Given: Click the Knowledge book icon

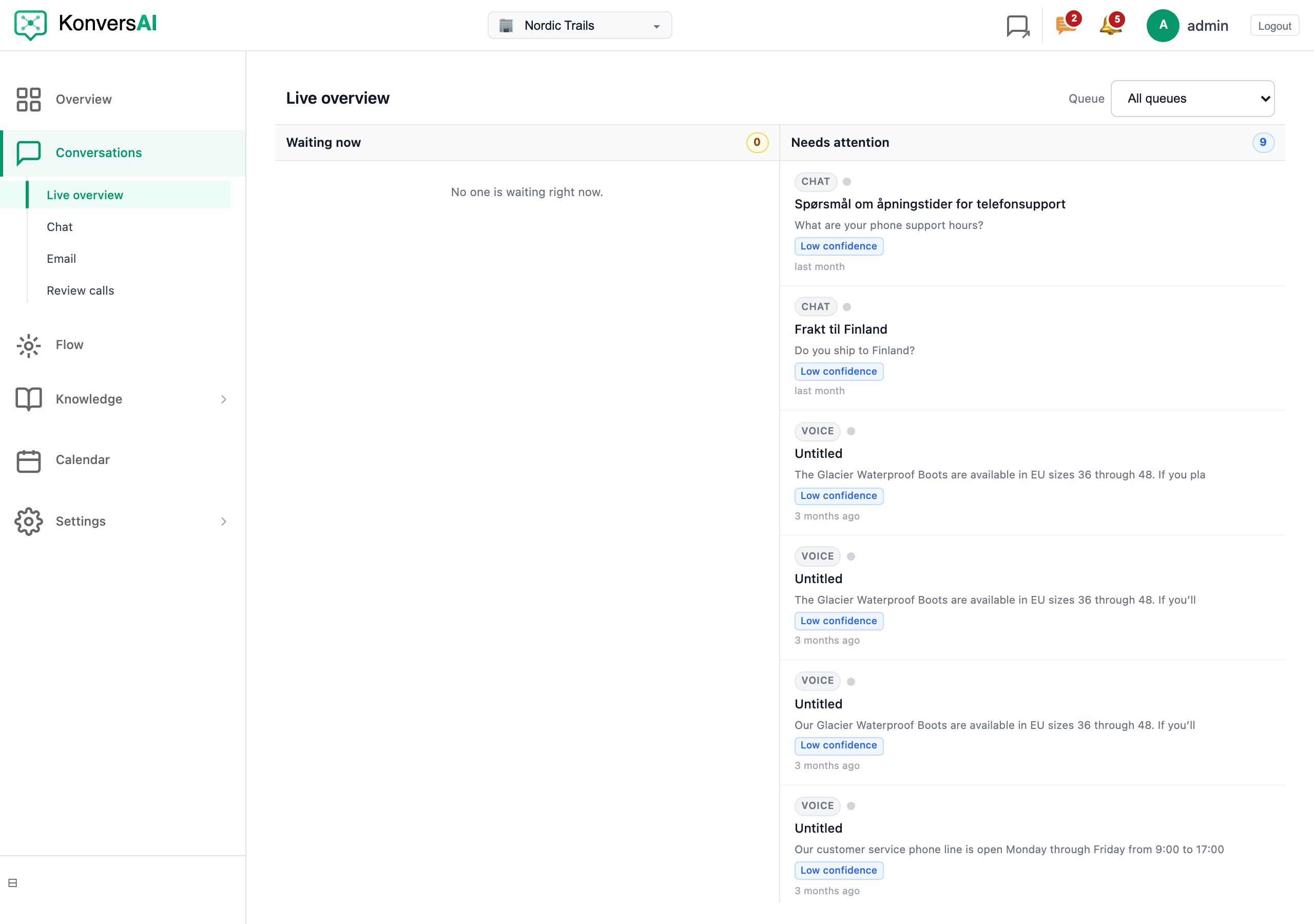Looking at the screenshot, I should 29,399.
